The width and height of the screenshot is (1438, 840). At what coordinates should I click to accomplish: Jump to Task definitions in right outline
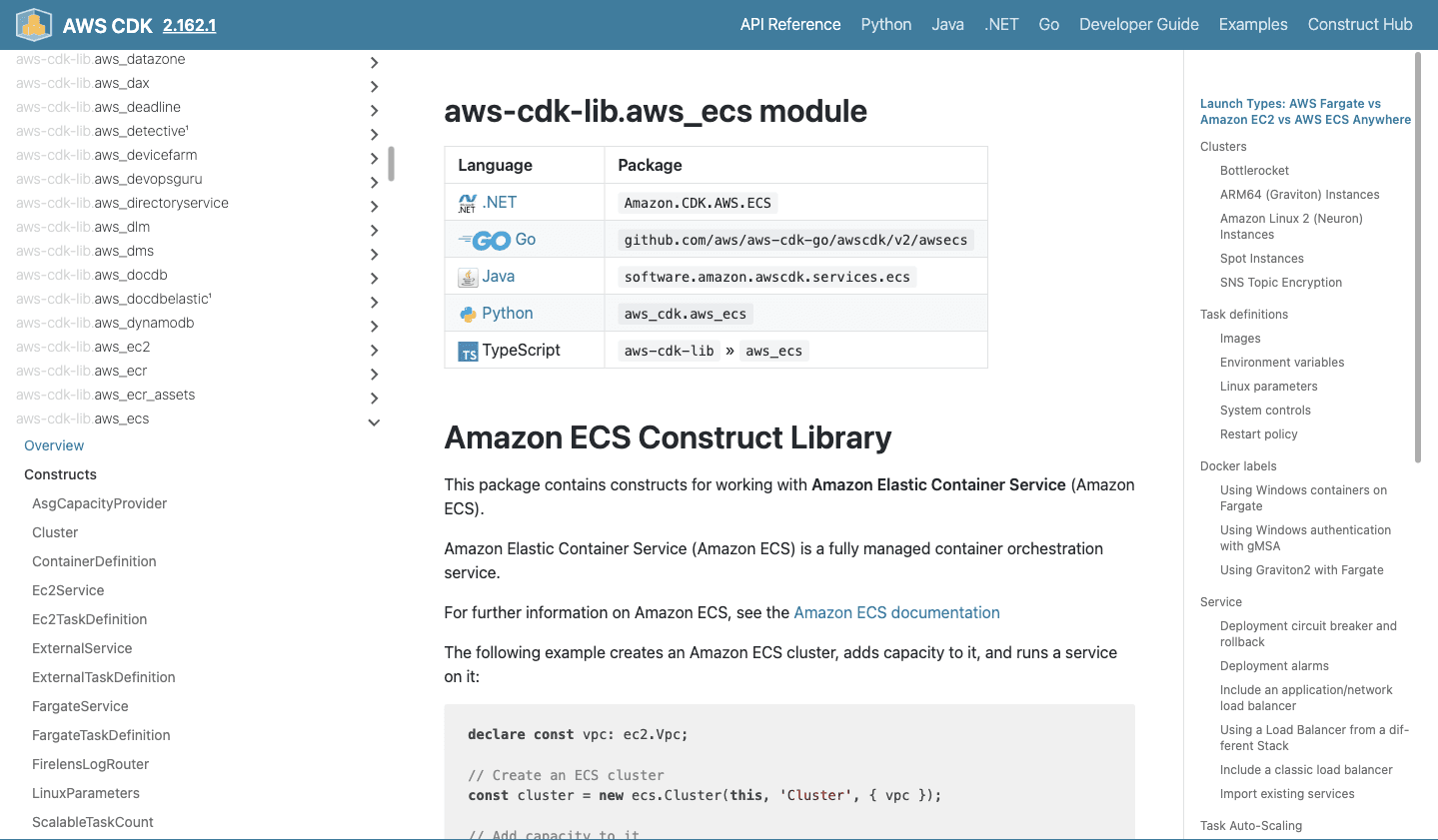pos(1244,315)
